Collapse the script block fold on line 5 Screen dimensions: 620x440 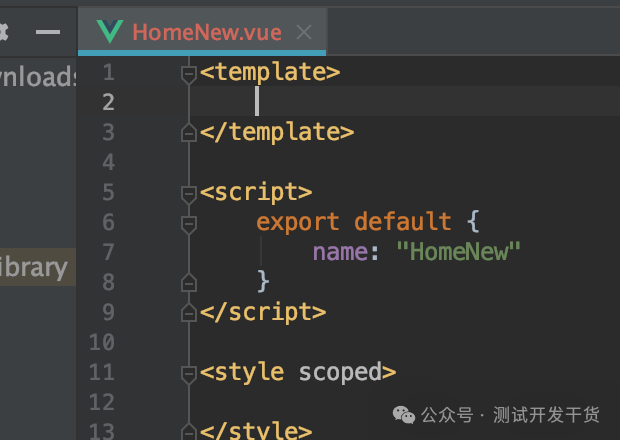point(189,195)
